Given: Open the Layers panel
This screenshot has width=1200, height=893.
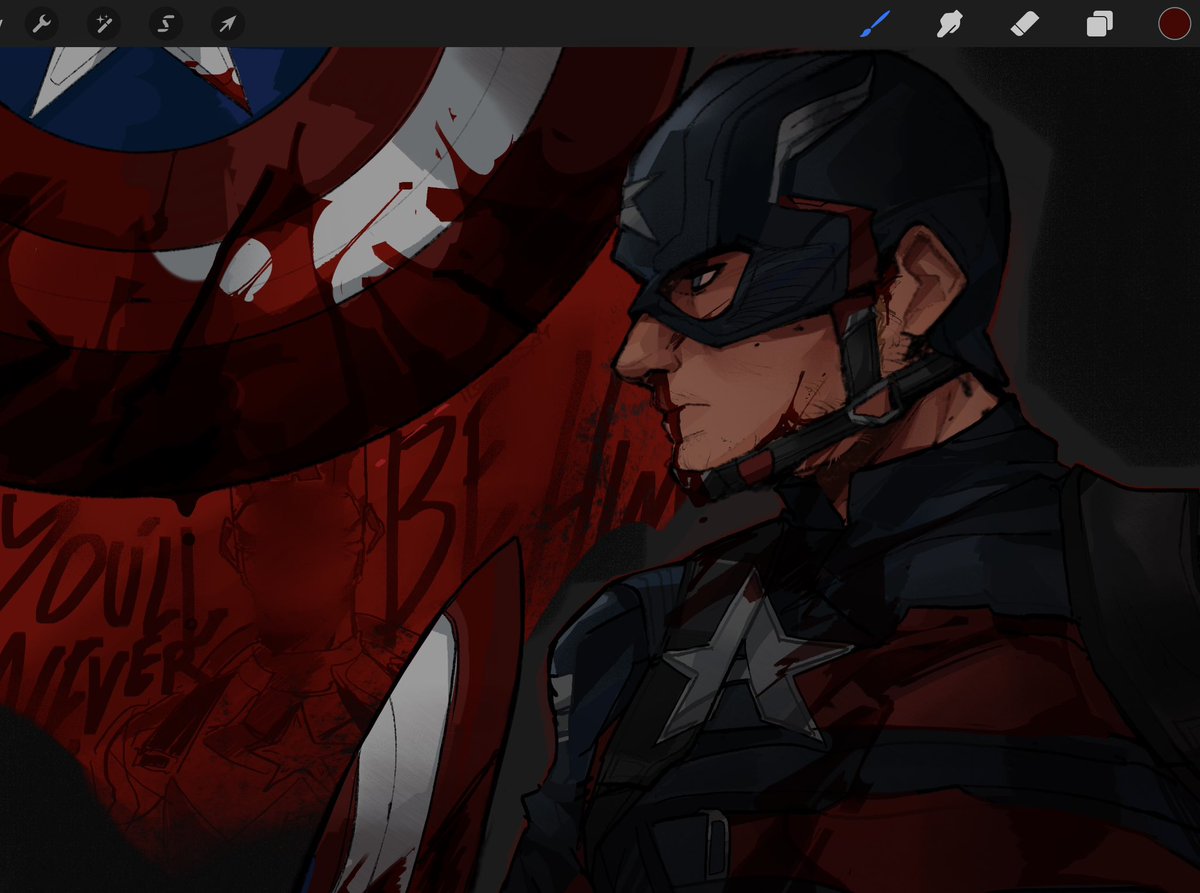Looking at the screenshot, I should tap(1099, 23).
